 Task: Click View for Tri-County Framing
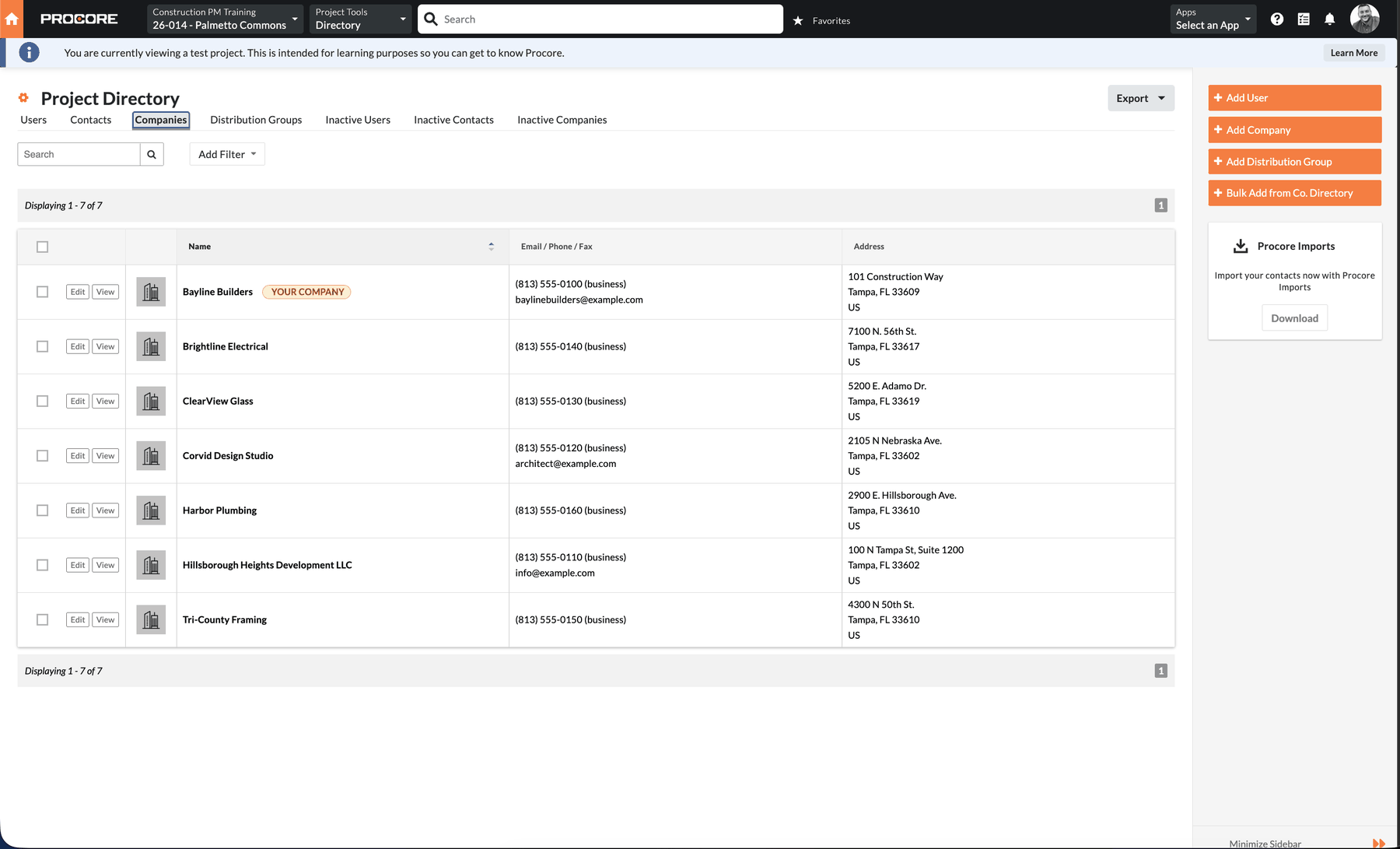coord(106,619)
